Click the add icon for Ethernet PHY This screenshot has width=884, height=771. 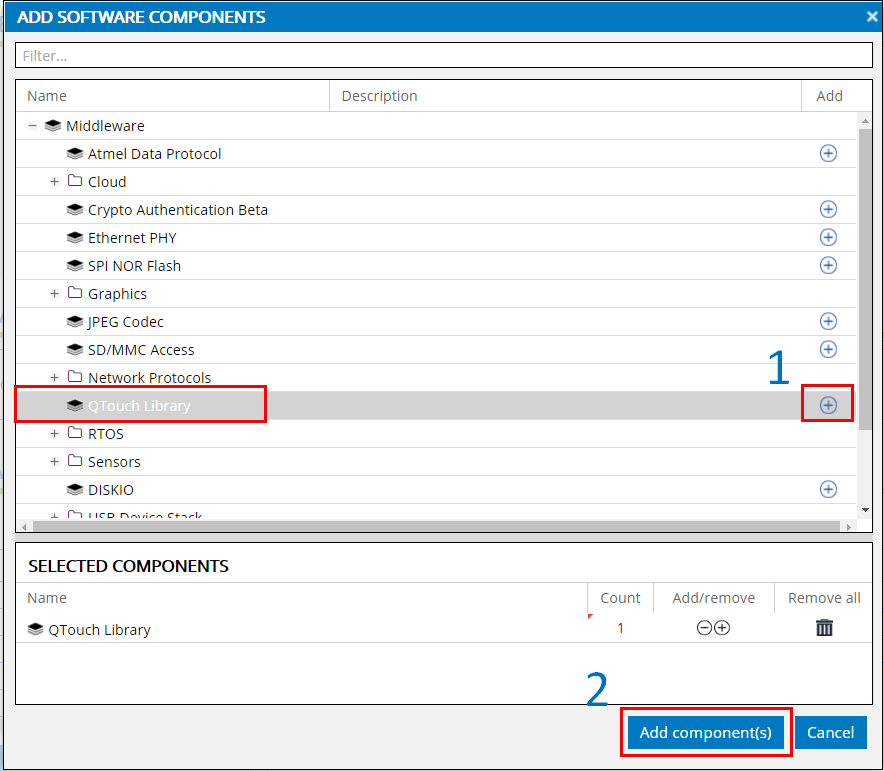click(x=828, y=237)
